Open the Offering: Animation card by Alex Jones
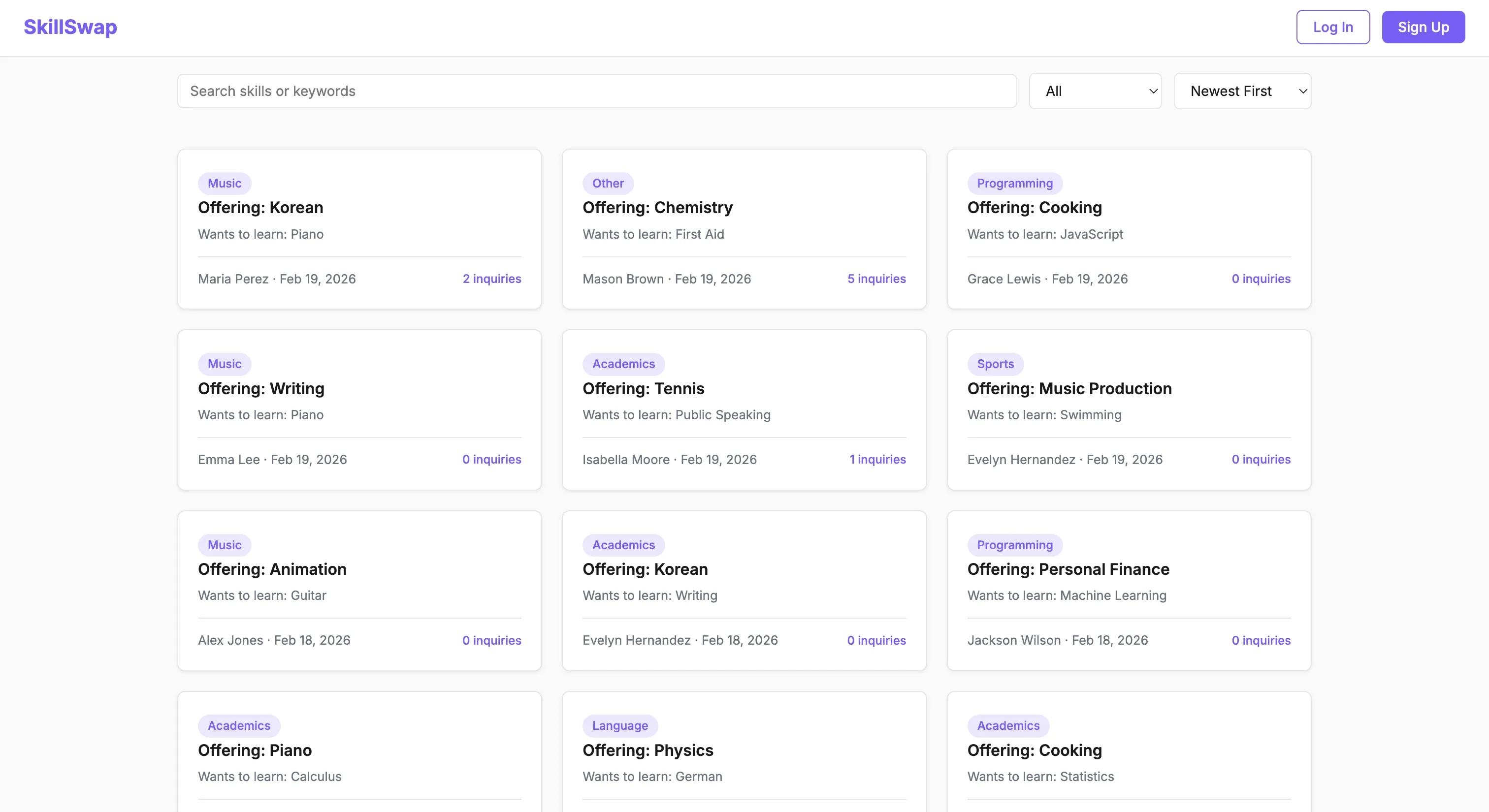 (272, 569)
